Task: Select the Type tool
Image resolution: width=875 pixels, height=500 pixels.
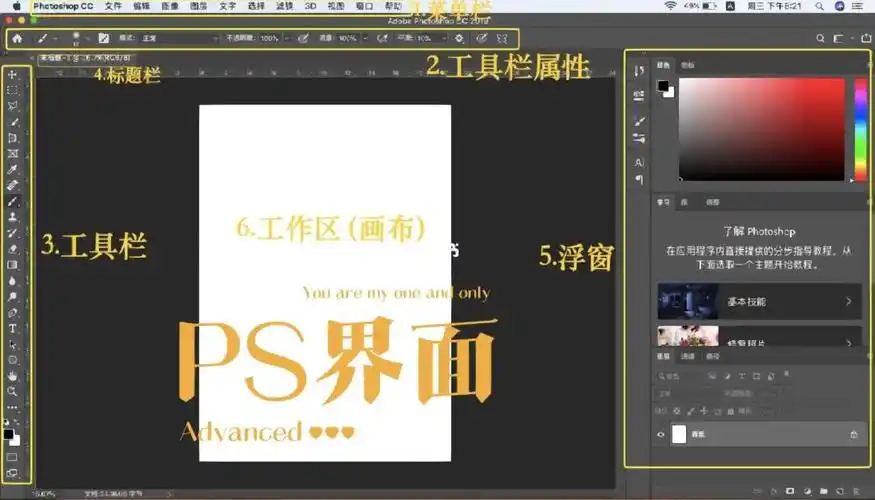Action: pyautogui.click(x=12, y=329)
